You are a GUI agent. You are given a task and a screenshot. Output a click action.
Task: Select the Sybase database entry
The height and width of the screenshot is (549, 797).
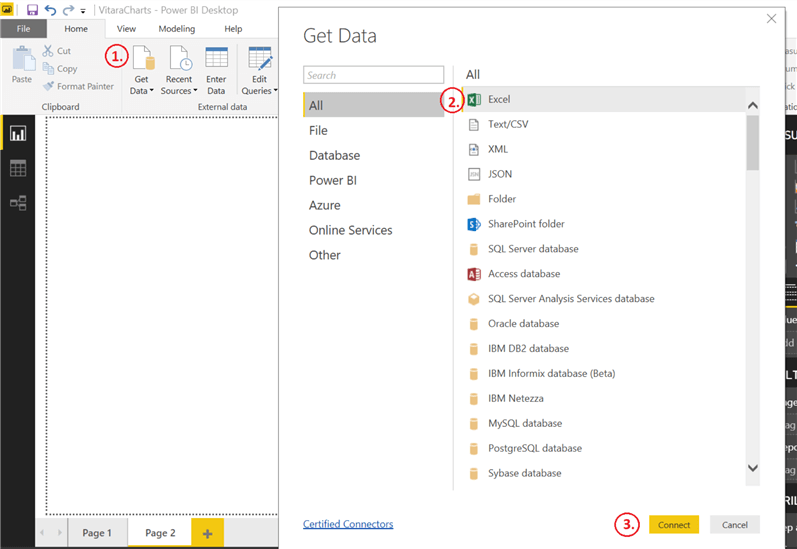point(604,473)
